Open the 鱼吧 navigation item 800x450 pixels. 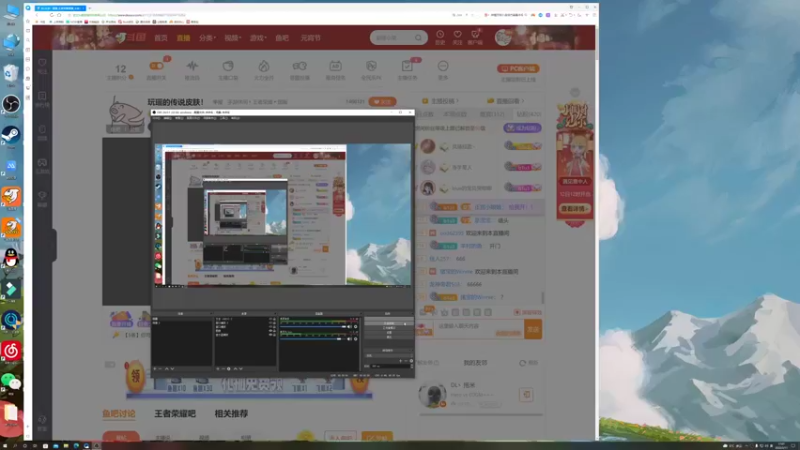(282, 38)
